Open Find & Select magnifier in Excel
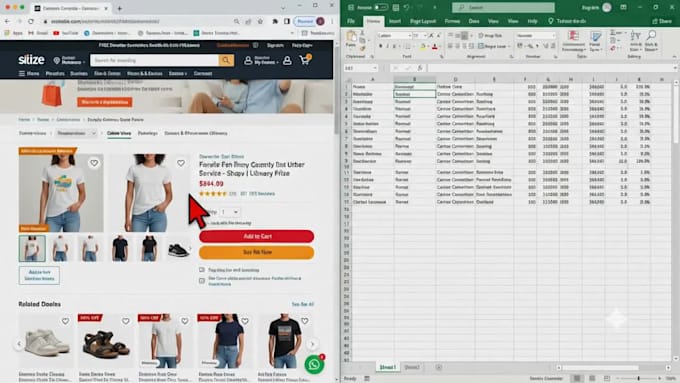This screenshot has height=383, width=680. [x=651, y=41]
